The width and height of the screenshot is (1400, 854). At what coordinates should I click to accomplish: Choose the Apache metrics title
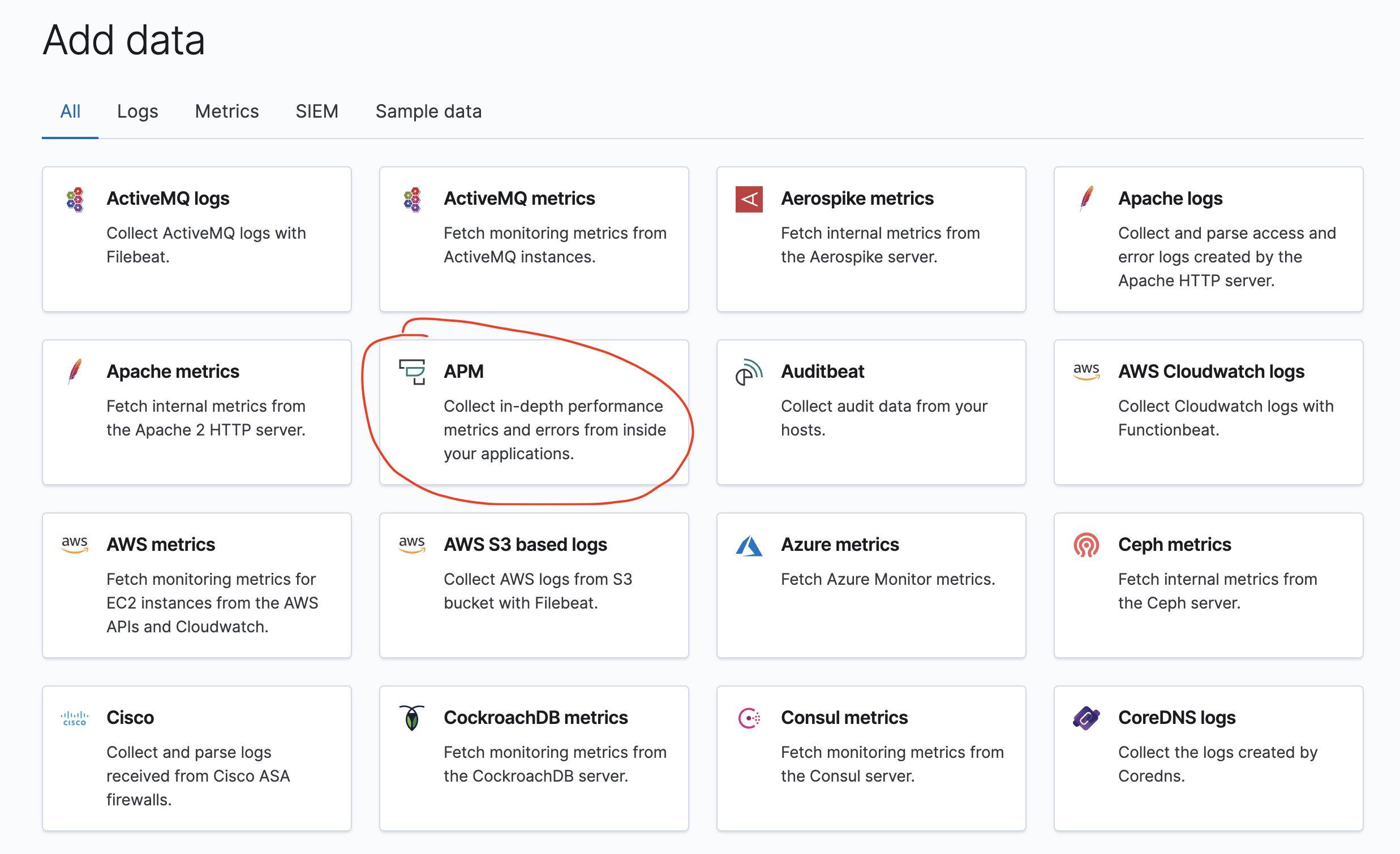(x=173, y=372)
